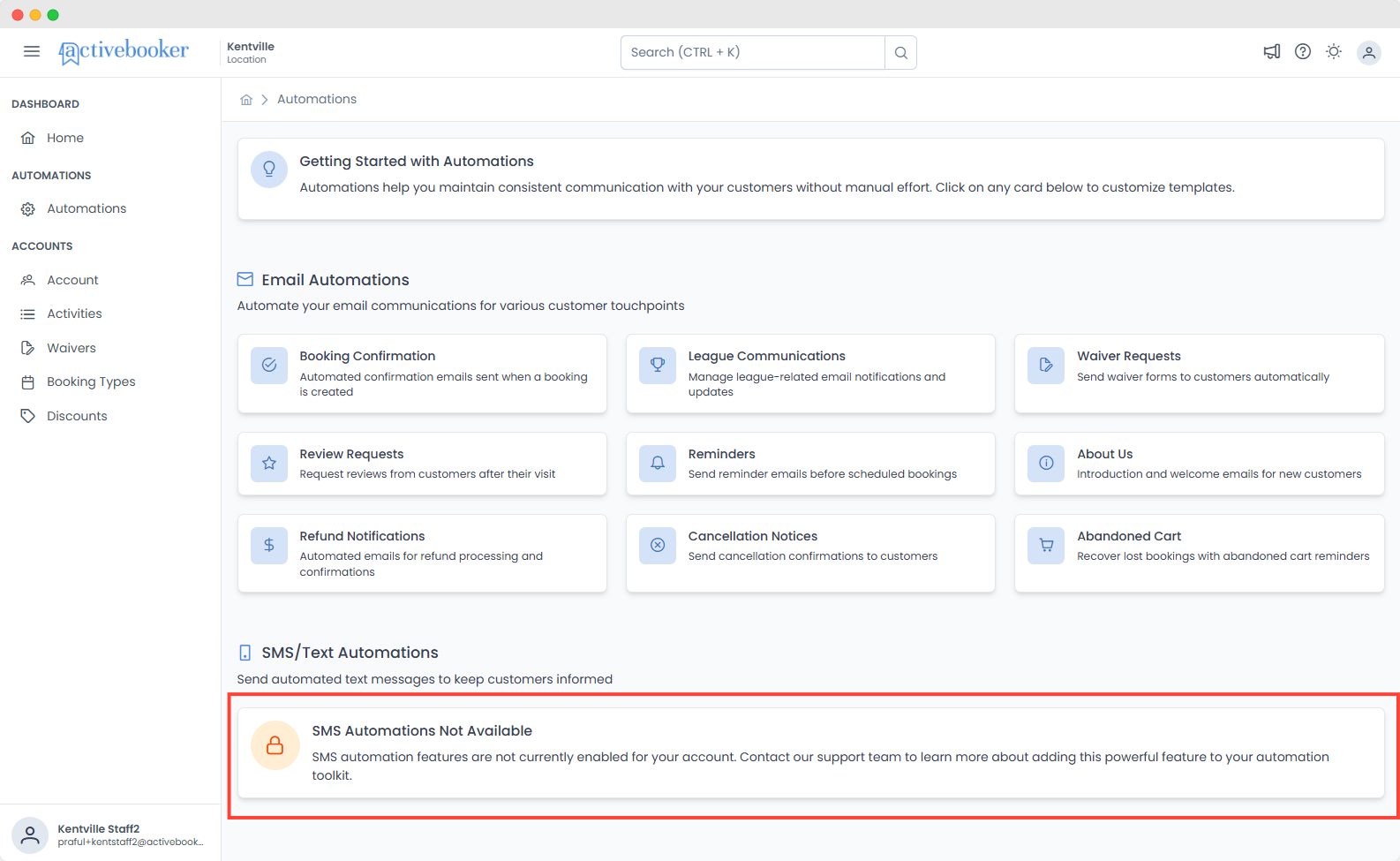Click the 'SMS Automations Not Available' heading
The image size is (1400, 861).
pyautogui.click(x=422, y=731)
